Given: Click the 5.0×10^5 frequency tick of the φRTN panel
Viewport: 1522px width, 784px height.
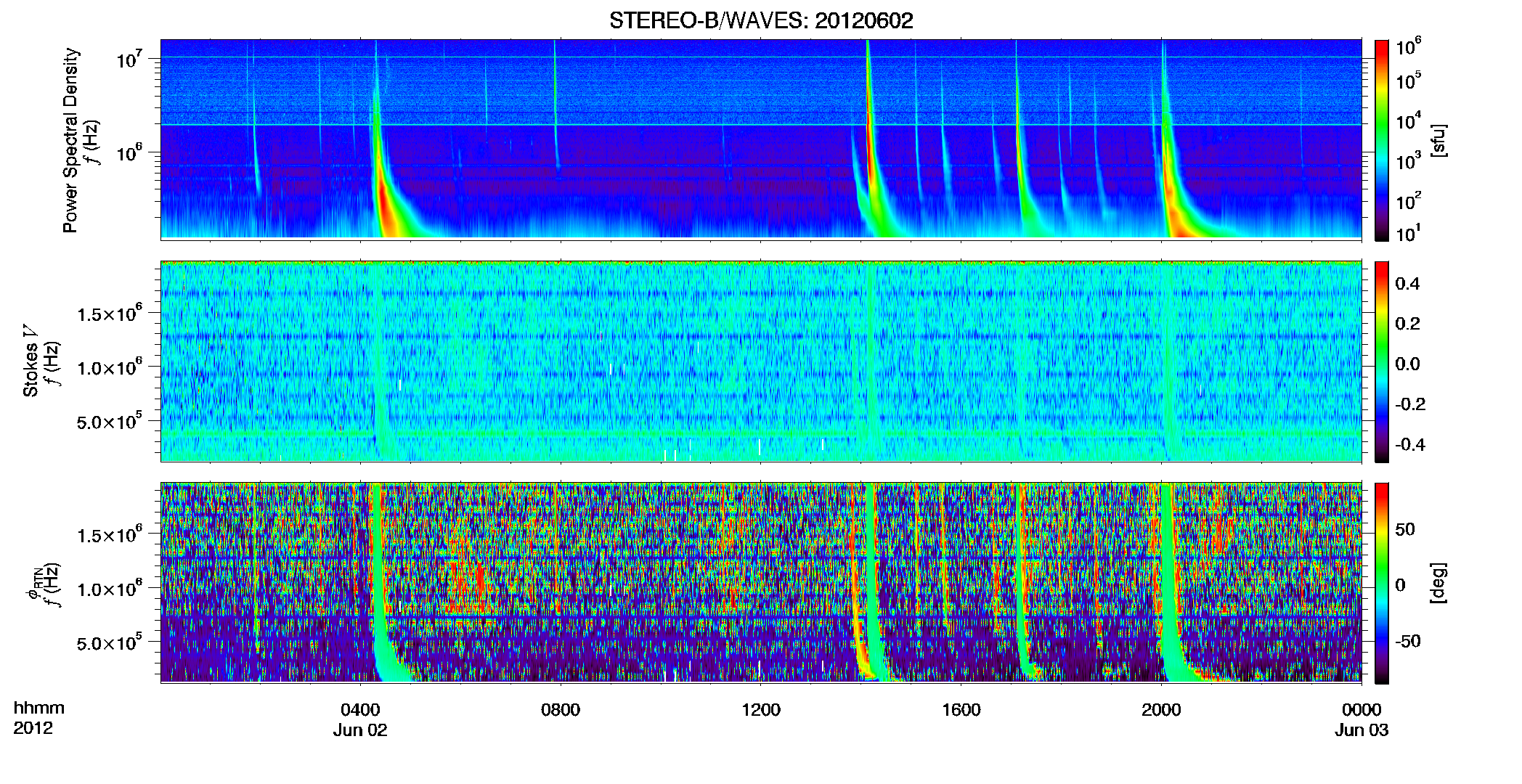Looking at the screenshot, I should [109, 642].
